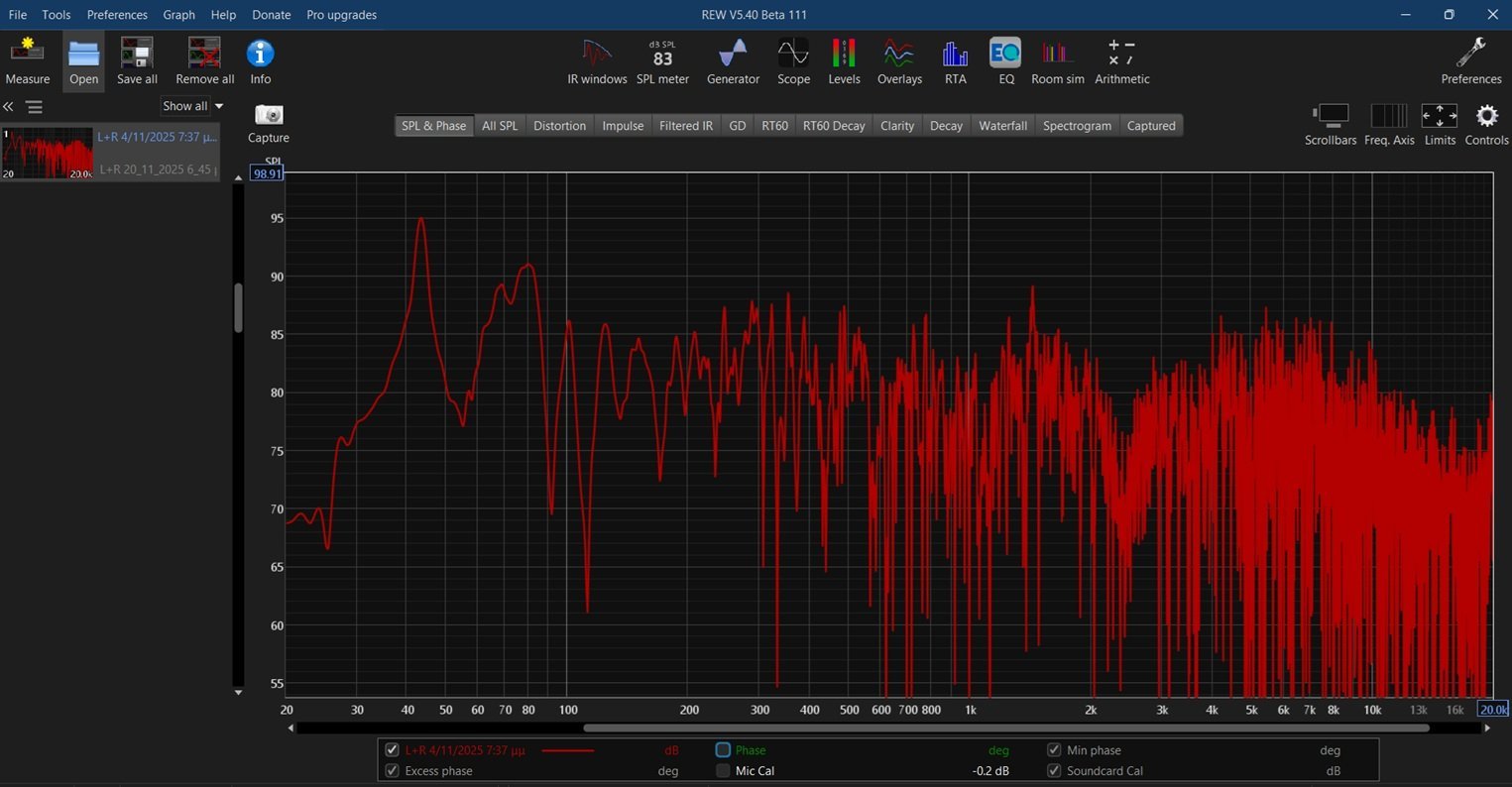Enable the Mic Cal checkbox
Screen dimensions: 1512x787
(x=723, y=771)
